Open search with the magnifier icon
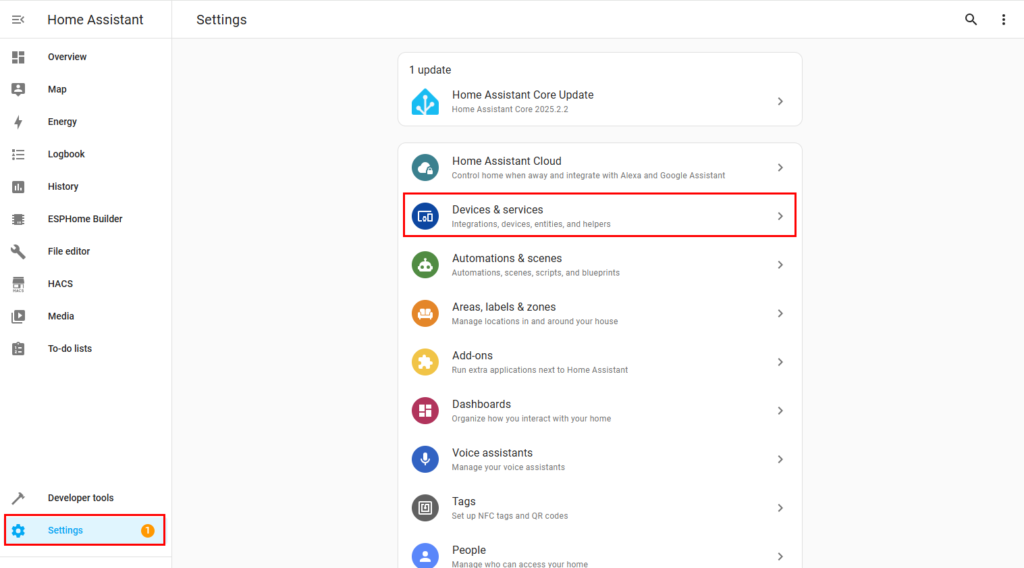The image size is (1024, 568). click(x=971, y=20)
